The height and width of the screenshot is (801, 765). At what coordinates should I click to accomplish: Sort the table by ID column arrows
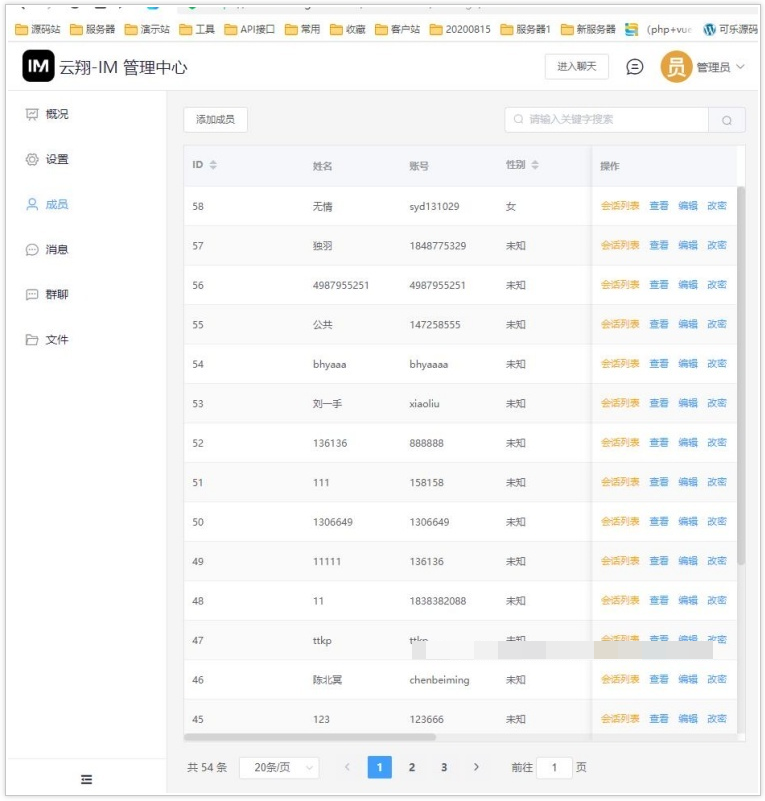(x=212, y=165)
